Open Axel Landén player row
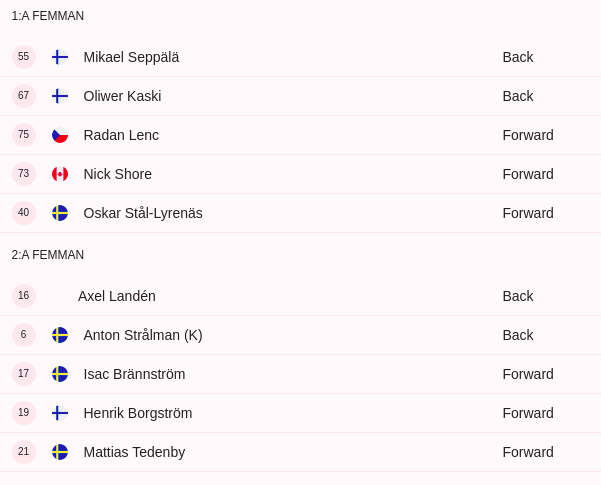Image resolution: width=601 pixels, height=485 pixels. (300, 296)
